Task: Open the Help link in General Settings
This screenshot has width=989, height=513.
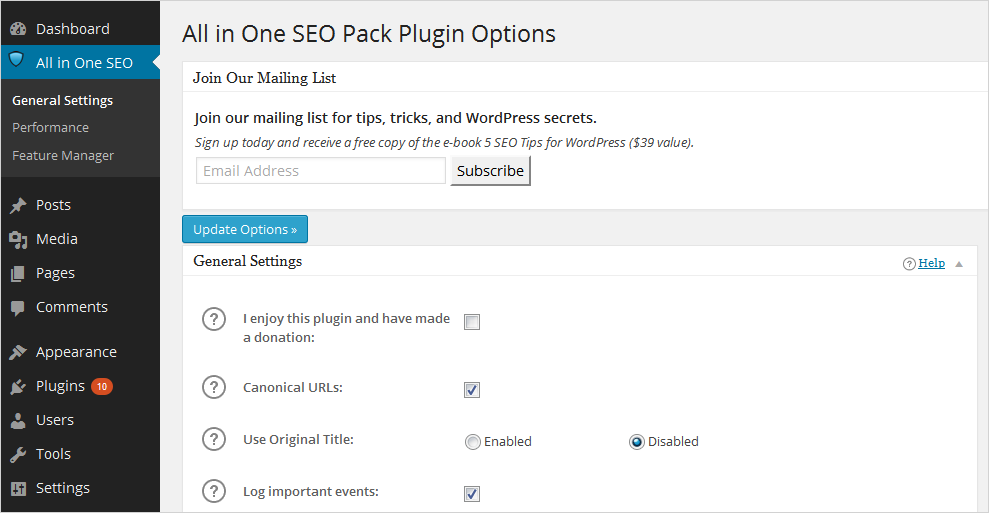Action: pos(931,263)
